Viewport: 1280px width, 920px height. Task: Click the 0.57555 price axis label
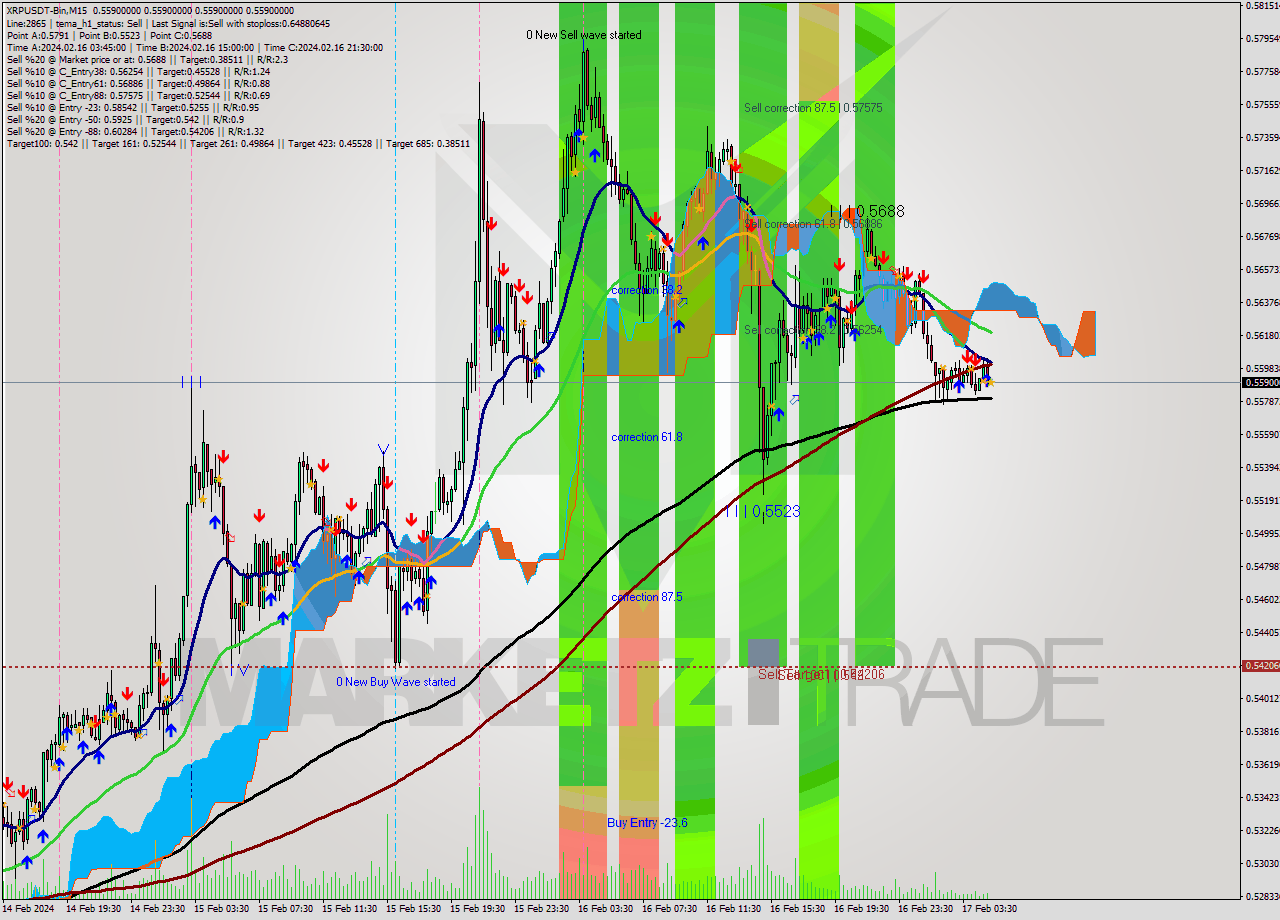(1263, 104)
